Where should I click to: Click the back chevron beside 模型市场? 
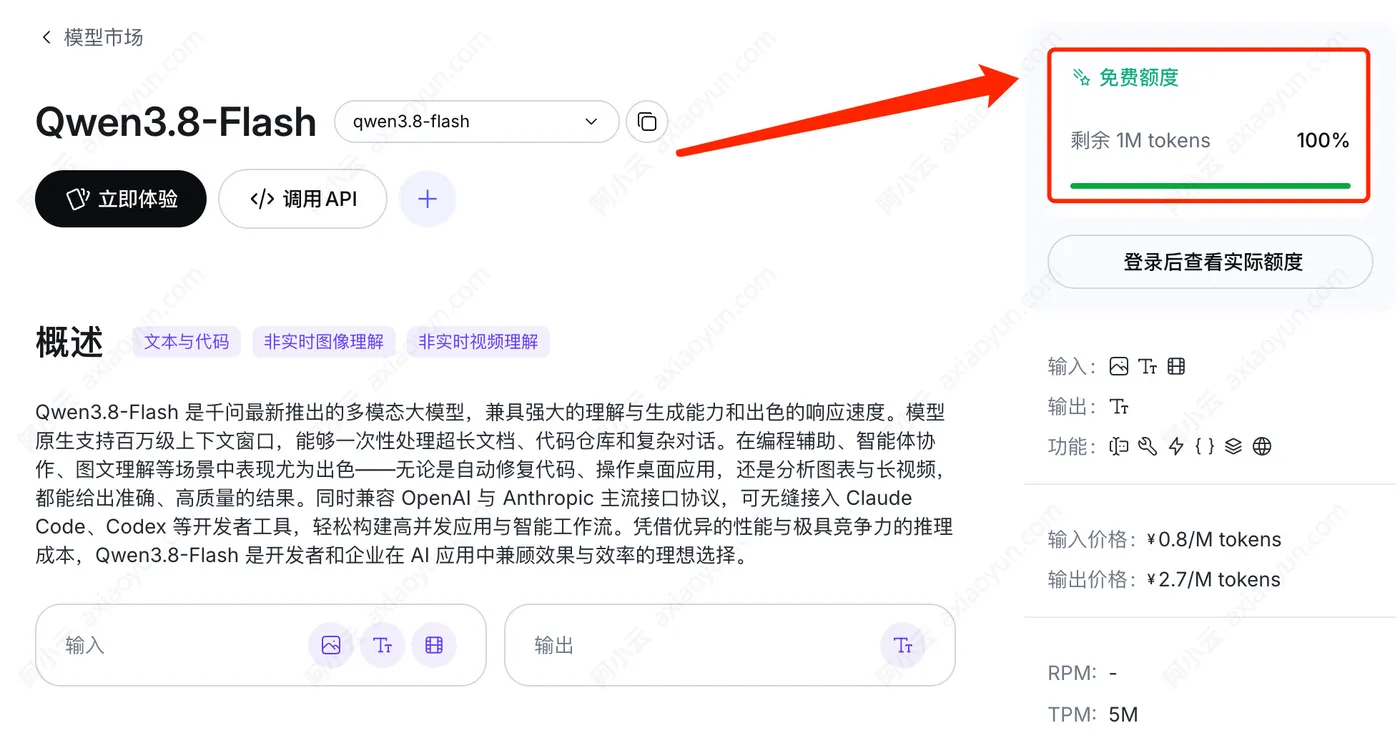point(46,38)
